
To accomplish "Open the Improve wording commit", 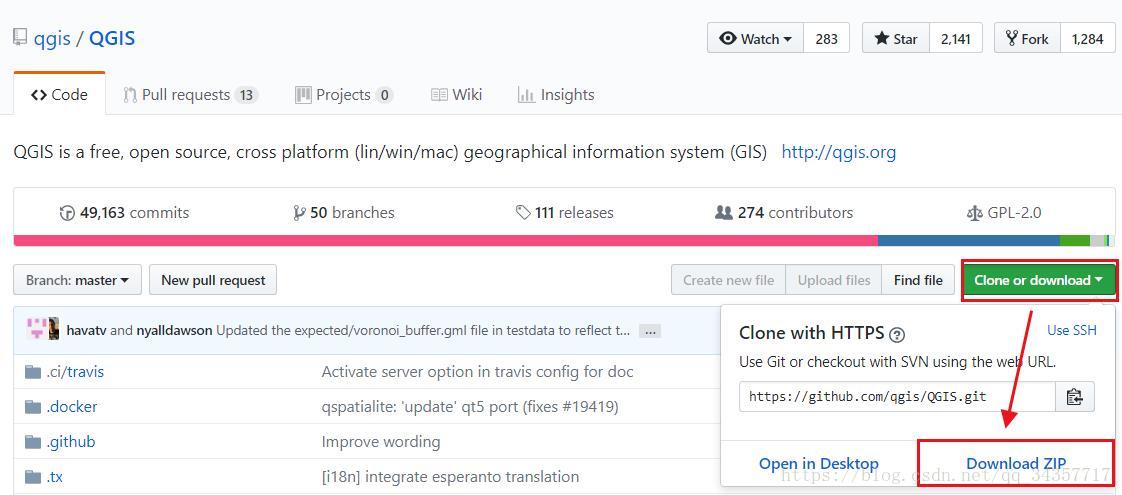I will click(x=381, y=442).
